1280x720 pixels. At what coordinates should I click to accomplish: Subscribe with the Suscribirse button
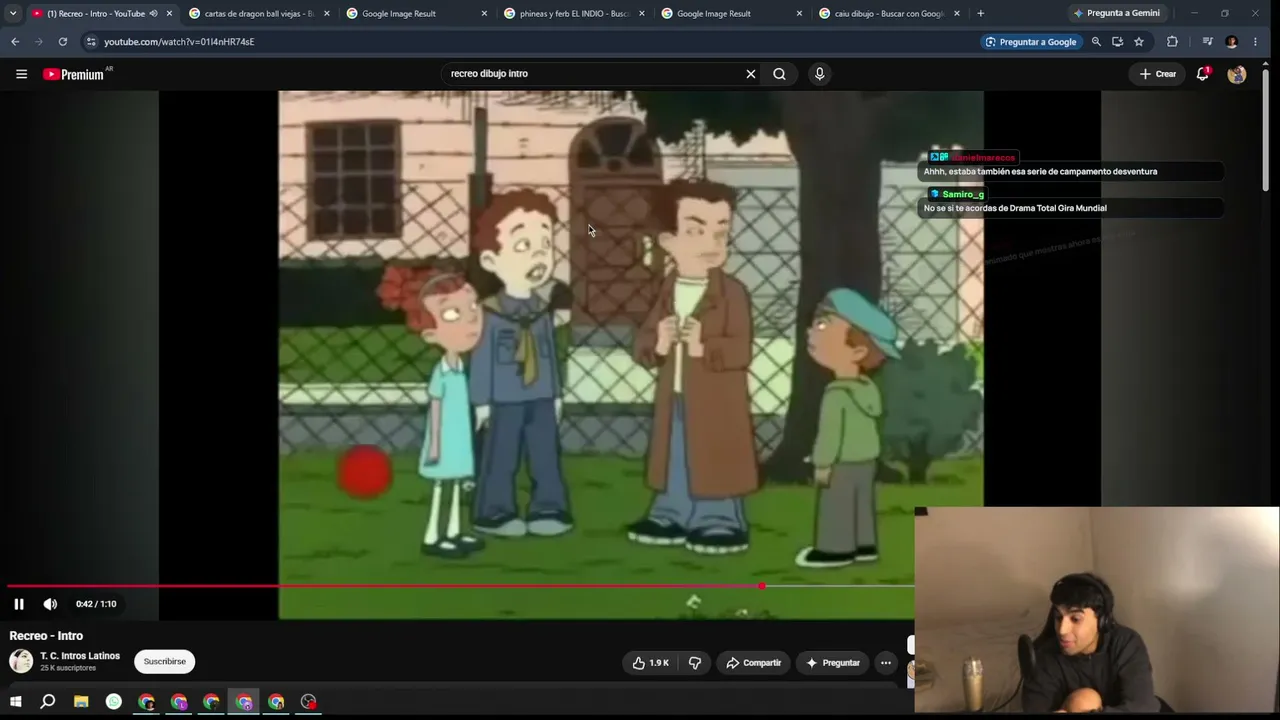pyautogui.click(x=165, y=662)
